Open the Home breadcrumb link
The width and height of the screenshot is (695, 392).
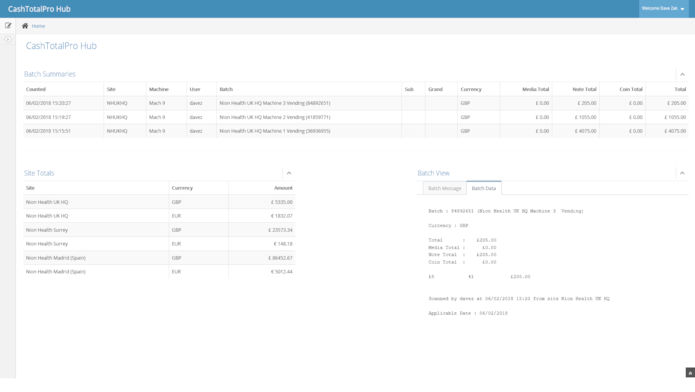(38, 26)
